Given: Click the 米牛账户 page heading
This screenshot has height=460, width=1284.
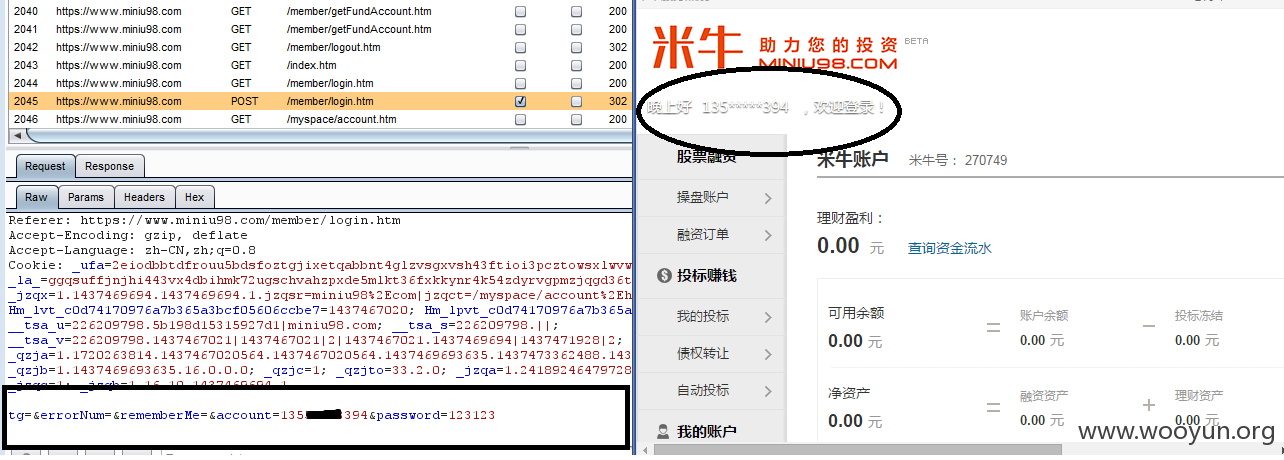Looking at the screenshot, I should click(x=852, y=158).
